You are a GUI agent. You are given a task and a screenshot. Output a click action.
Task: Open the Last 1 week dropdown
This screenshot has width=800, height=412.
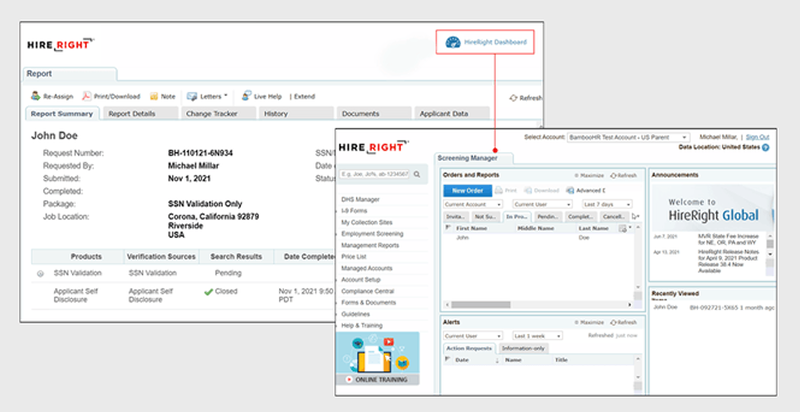pyautogui.click(x=537, y=336)
